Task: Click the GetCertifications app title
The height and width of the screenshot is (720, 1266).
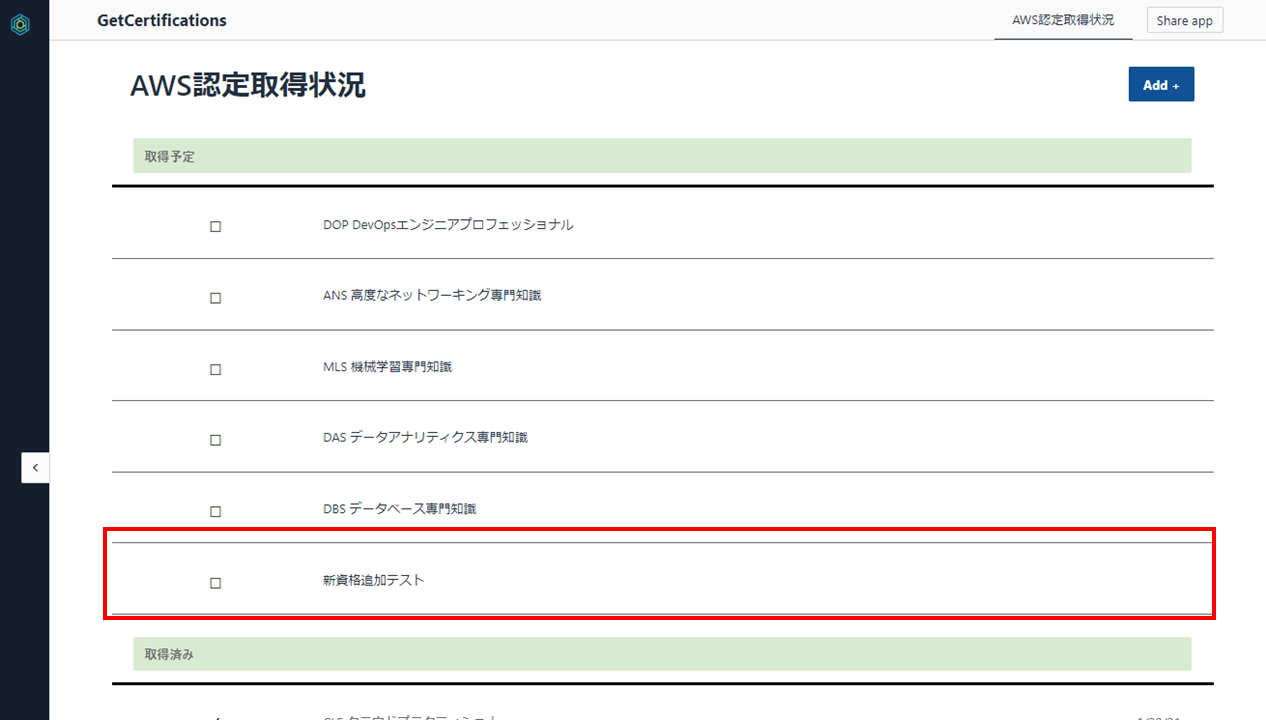Action: [x=162, y=20]
